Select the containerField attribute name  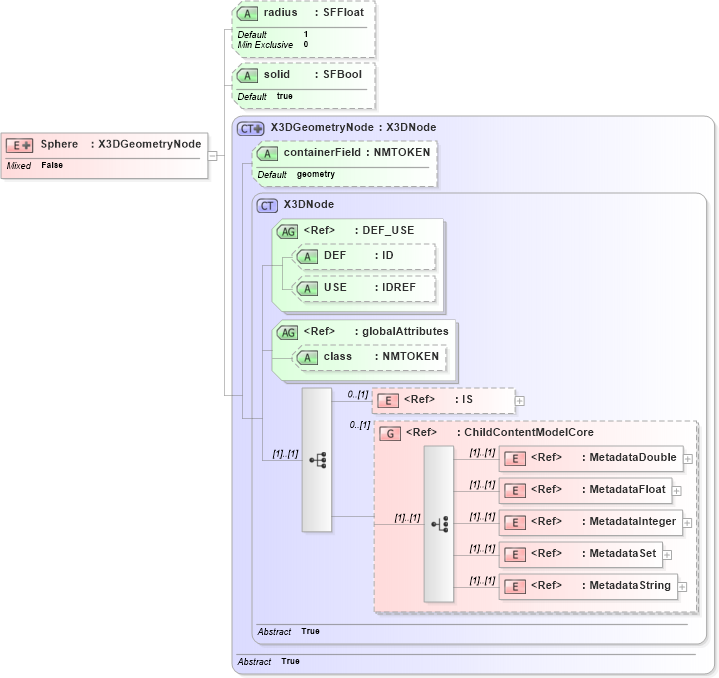pyautogui.click(x=322, y=152)
